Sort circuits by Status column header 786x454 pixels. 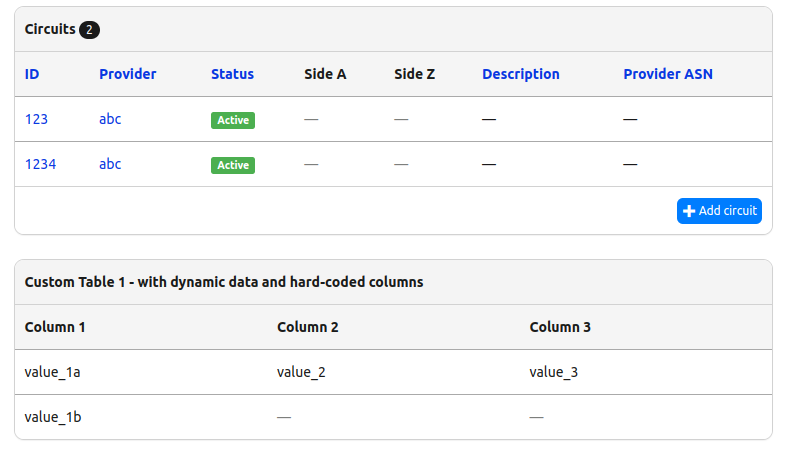(x=232, y=74)
